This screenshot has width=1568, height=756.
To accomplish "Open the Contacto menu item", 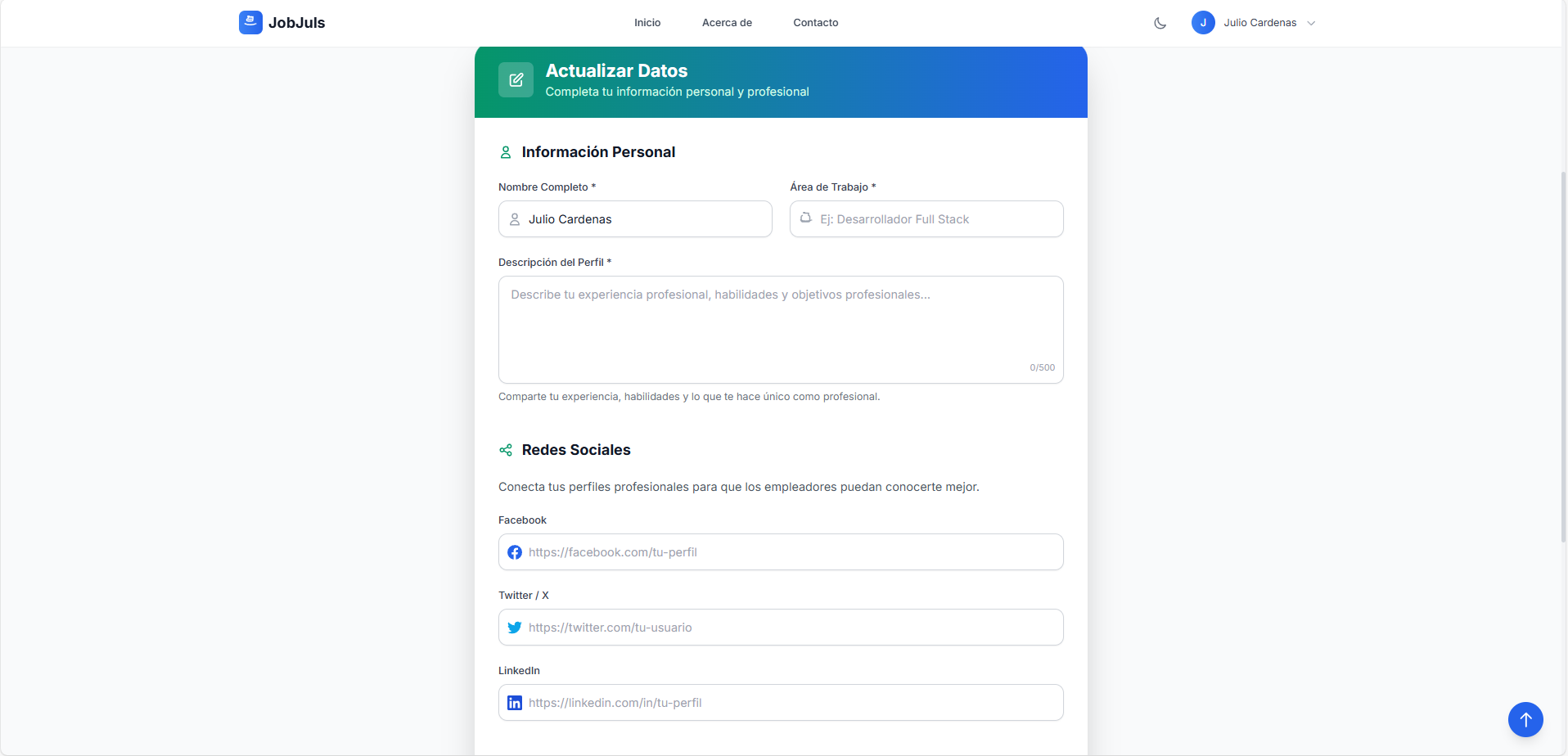I will [x=816, y=23].
